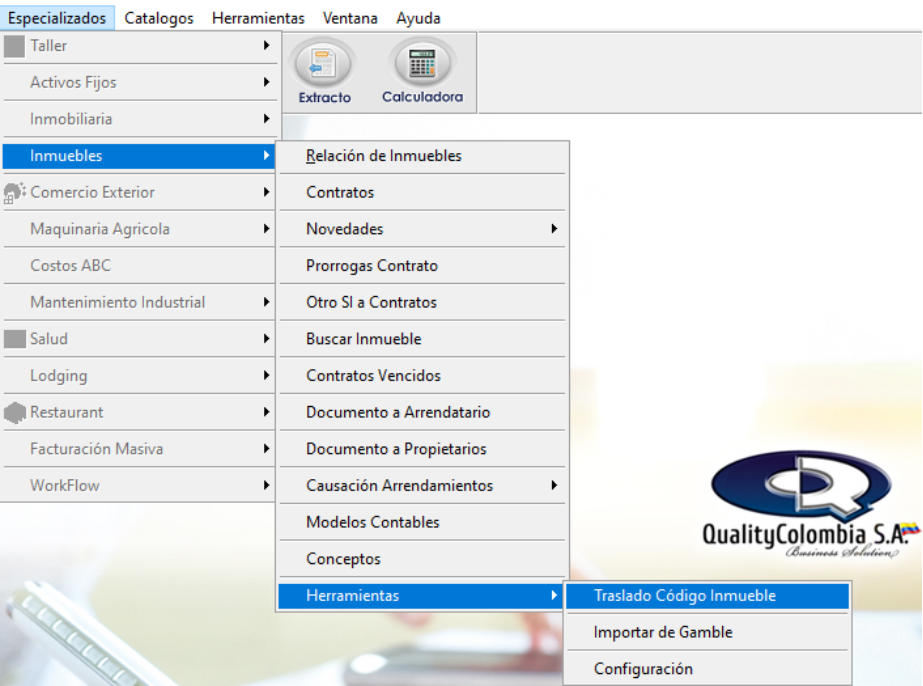The height and width of the screenshot is (686, 923).
Task: Open Configuración in the Herramientas submenu
Action: pos(708,669)
